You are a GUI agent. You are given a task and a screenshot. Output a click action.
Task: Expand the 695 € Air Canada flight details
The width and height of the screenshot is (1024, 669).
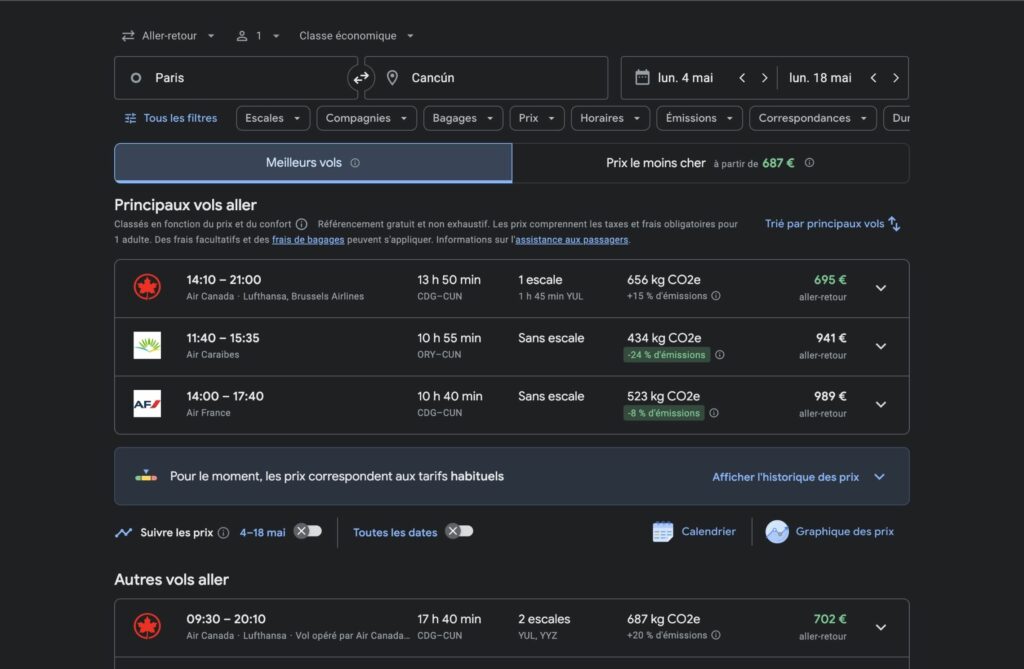tap(880, 288)
